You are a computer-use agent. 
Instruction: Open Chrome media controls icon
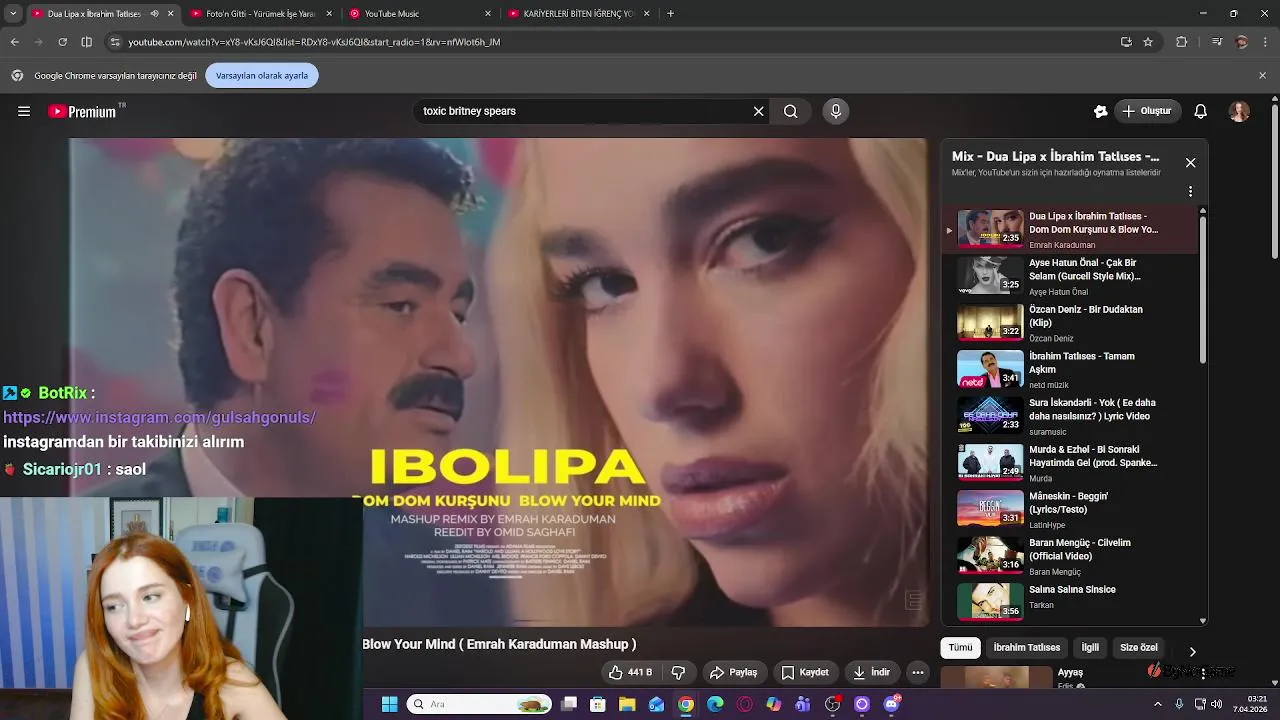click(1216, 42)
